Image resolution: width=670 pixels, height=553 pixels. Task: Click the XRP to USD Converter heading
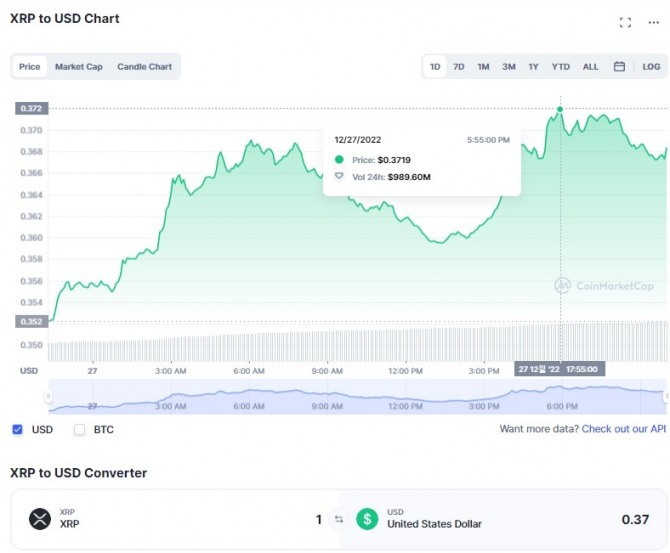[78, 473]
